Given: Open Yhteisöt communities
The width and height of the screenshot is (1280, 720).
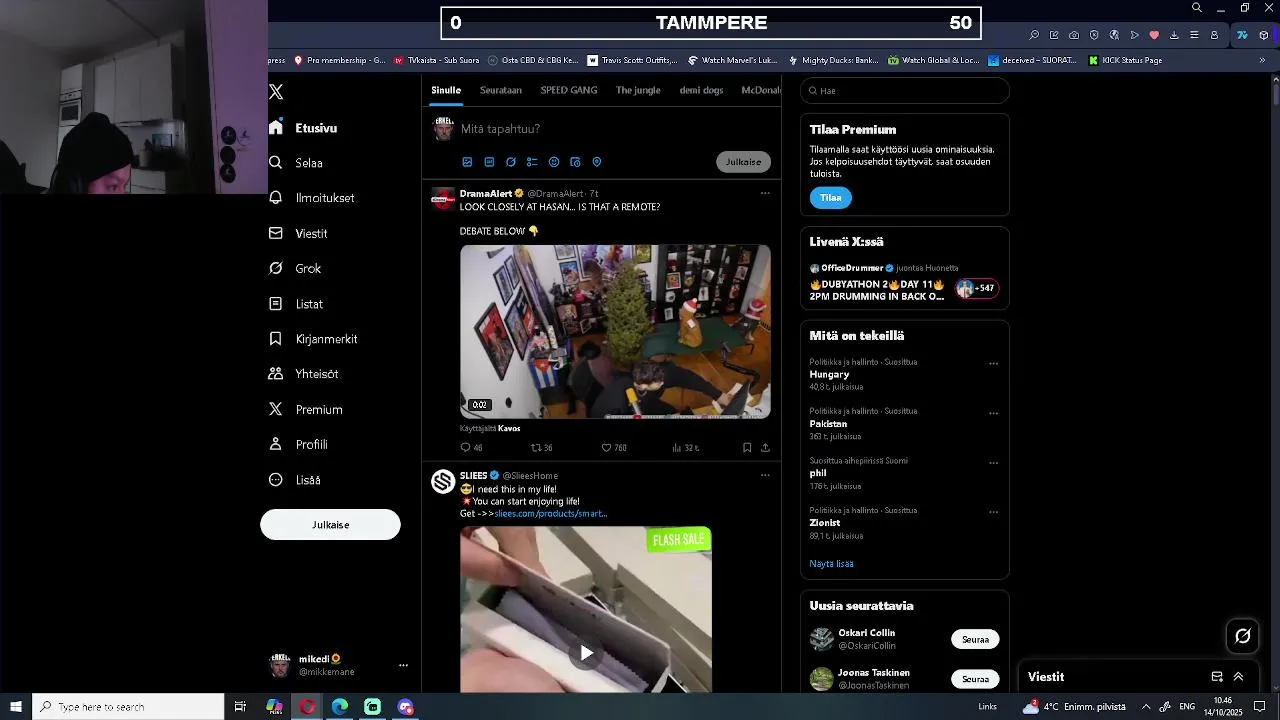Looking at the screenshot, I should point(304,374).
